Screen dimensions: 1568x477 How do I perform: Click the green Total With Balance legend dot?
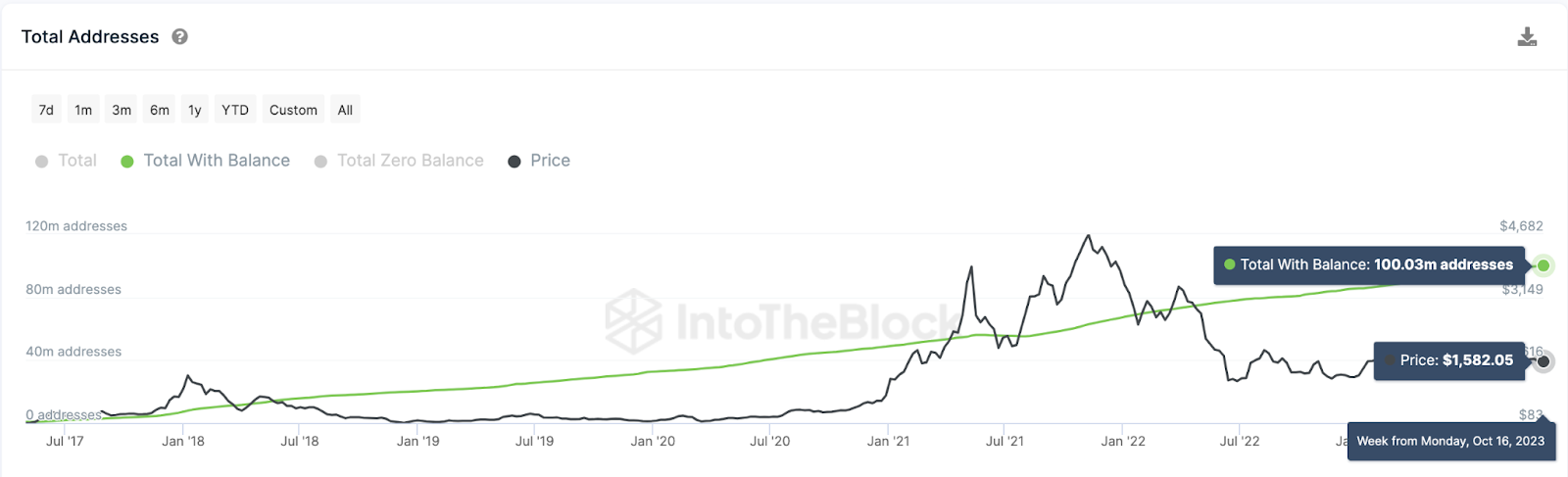click(x=127, y=162)
